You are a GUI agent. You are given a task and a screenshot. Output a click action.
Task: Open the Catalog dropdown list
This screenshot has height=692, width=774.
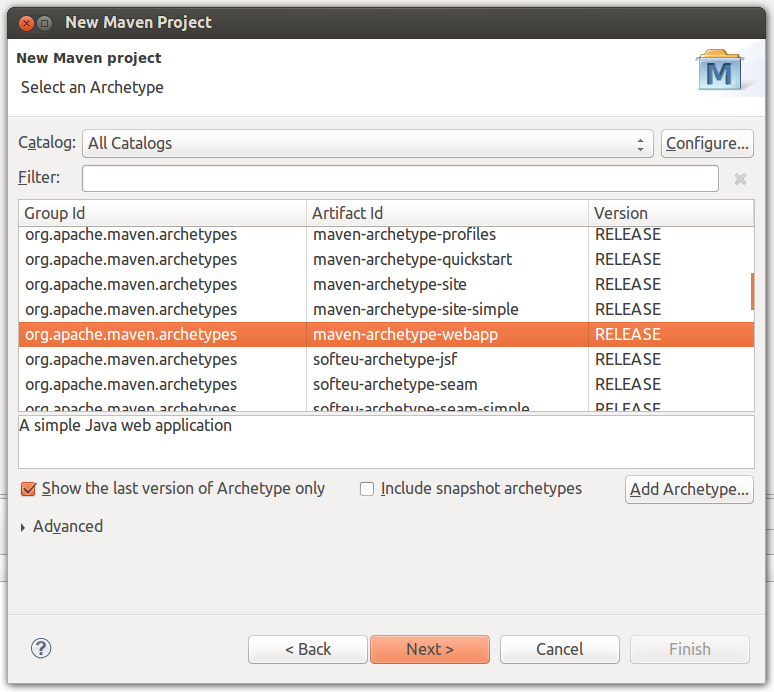(367, 143)
